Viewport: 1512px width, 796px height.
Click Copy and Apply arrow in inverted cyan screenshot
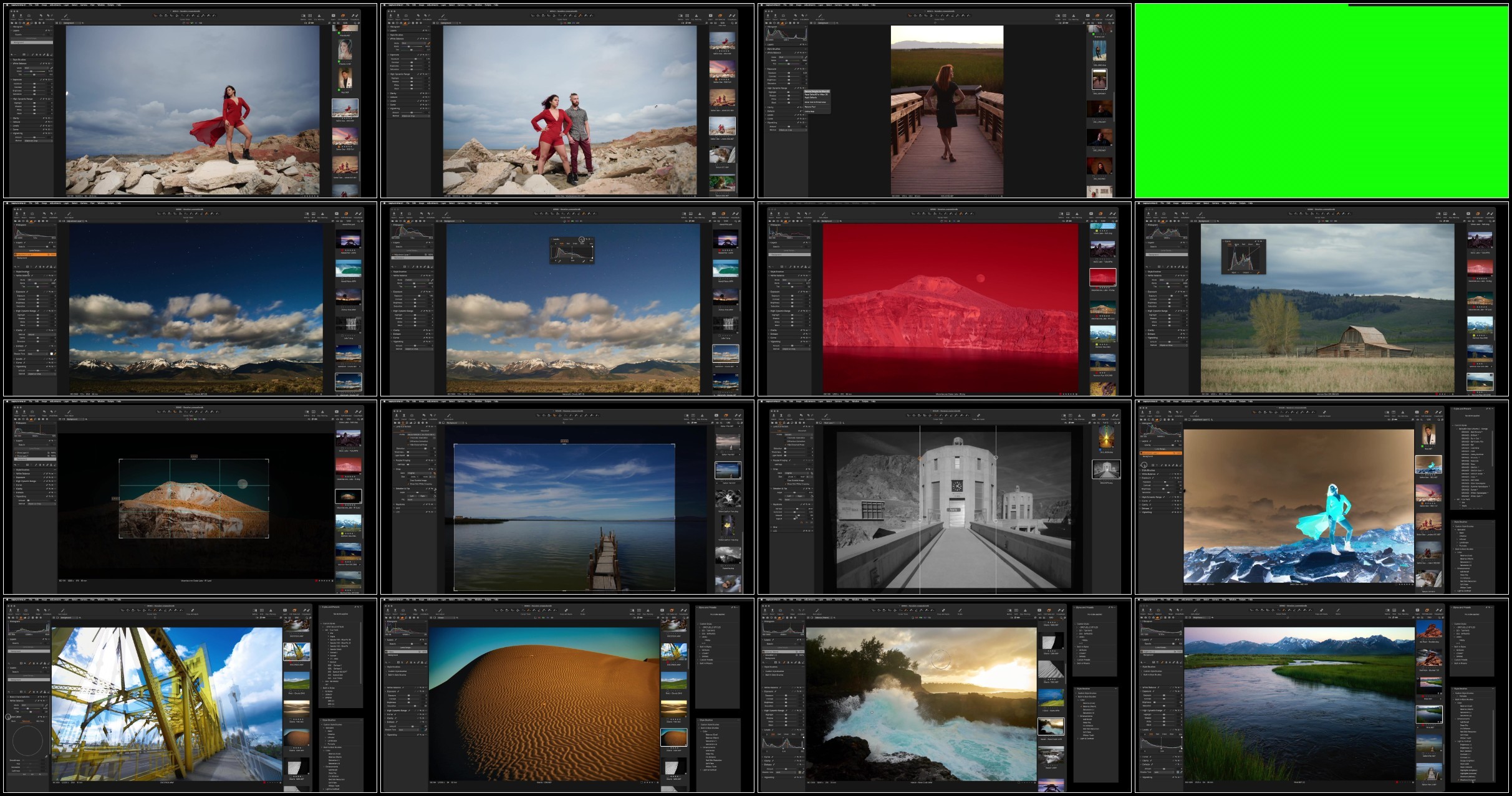[1324, 412]
